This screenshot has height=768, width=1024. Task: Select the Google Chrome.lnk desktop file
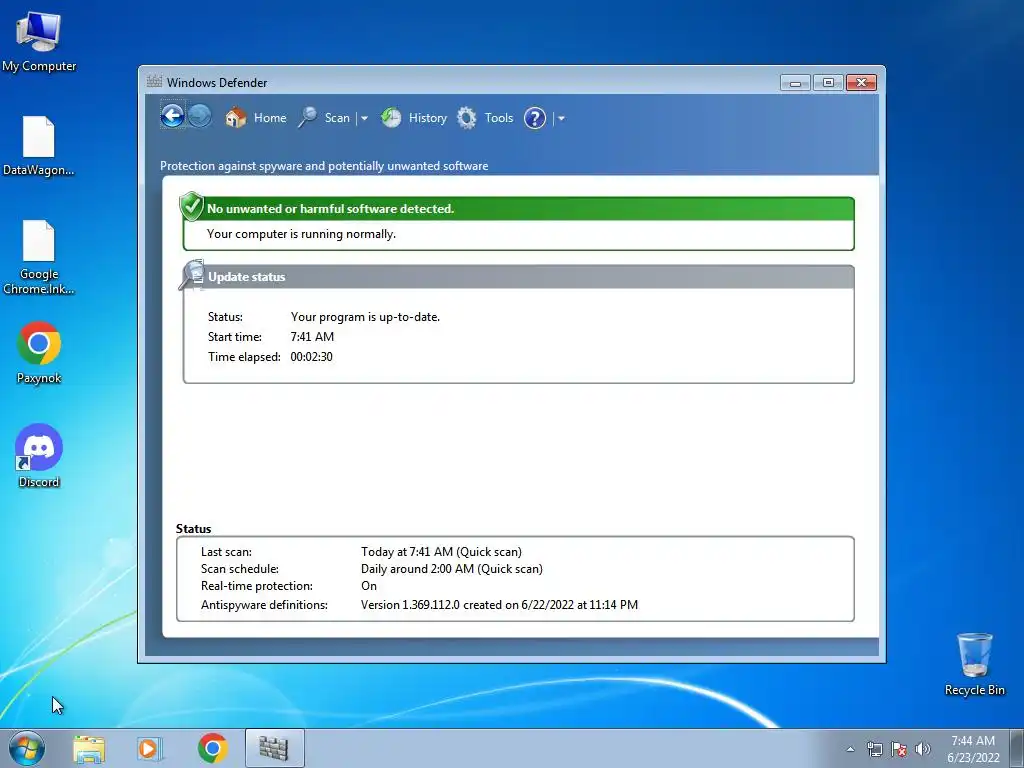(39, 257)
